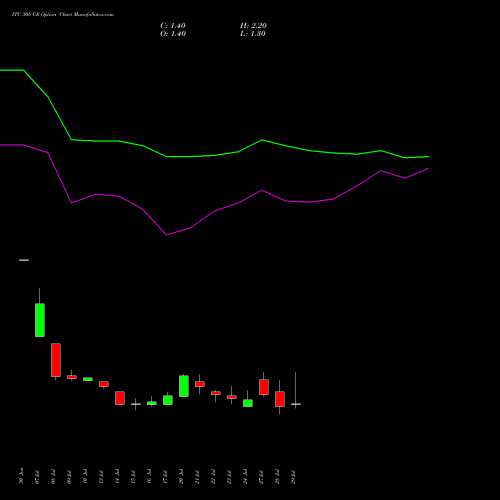Select the large green candlestick for 20 Jul

point(184,386)
